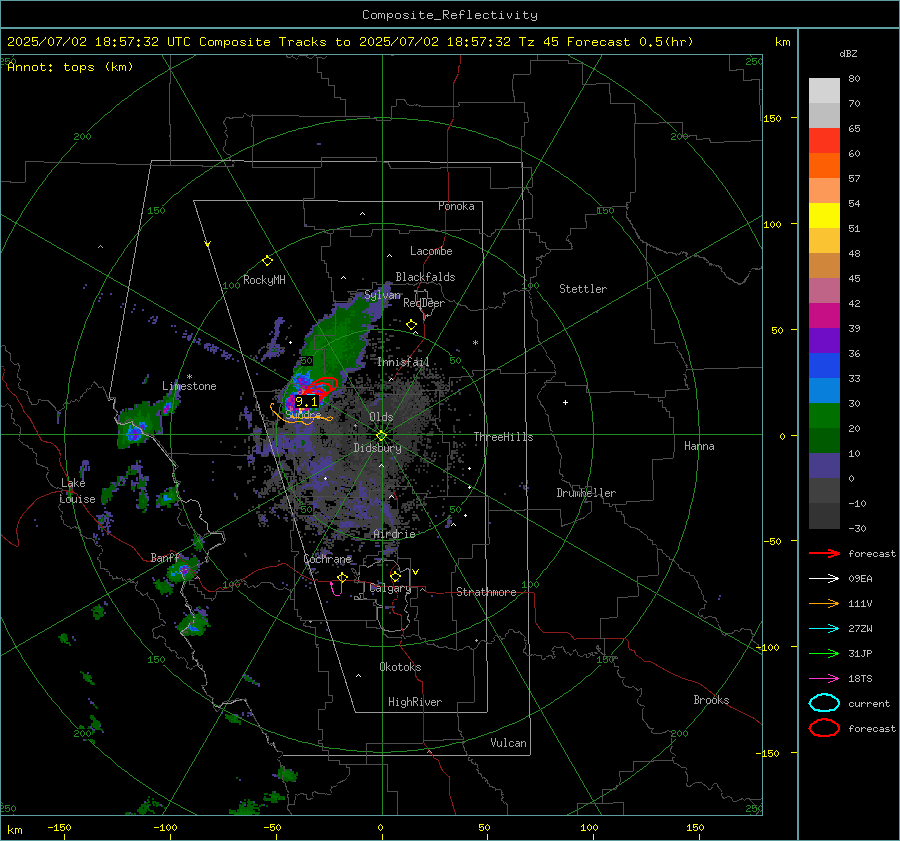Image resolution: width=900 pixels, height=841 pixels.
Task: Click the cyan current ellipse legend icon
Action: coord(824,703)
